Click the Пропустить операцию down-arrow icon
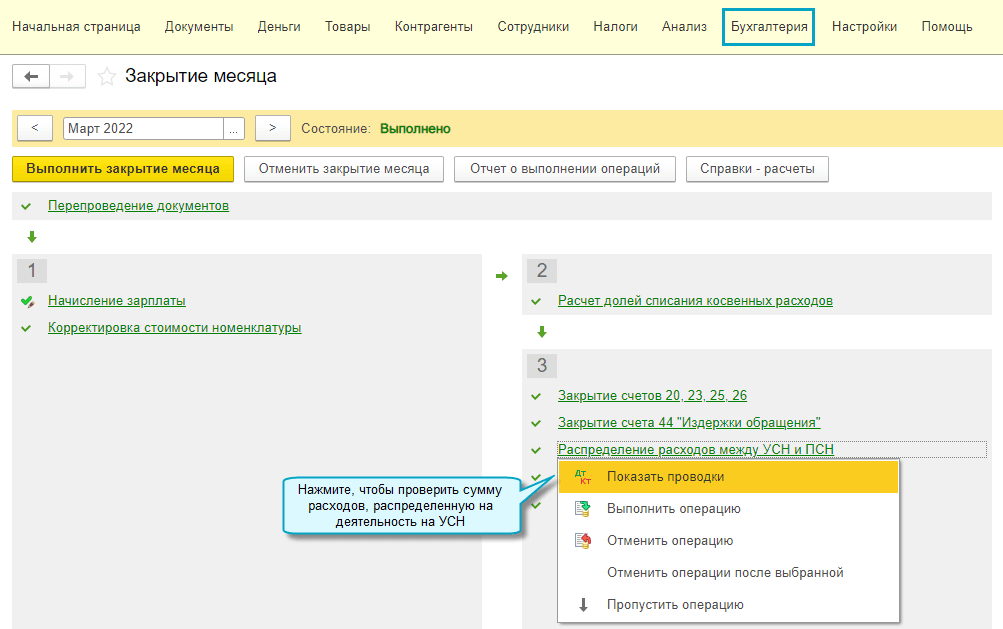This screenshot has height=629, width=1003. tap(584, 605)
